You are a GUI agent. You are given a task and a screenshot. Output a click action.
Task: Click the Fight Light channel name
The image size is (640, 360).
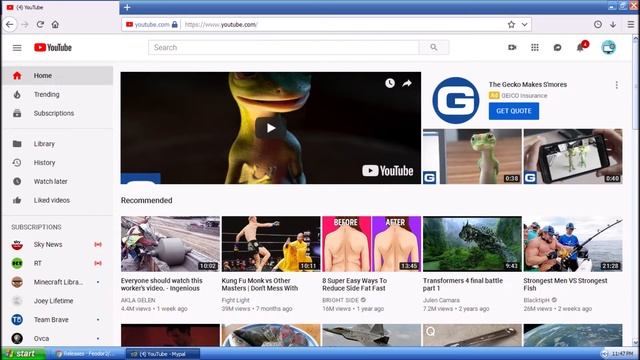[236, 300]
